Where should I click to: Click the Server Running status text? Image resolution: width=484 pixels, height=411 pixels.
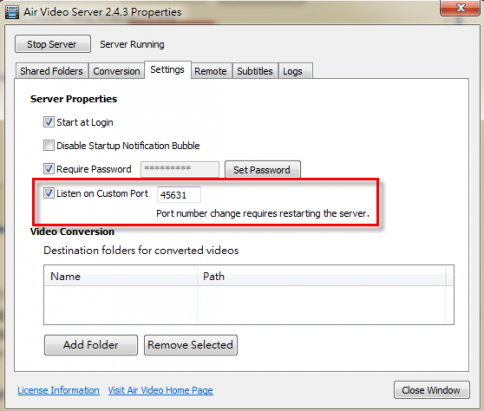point(132,44)
